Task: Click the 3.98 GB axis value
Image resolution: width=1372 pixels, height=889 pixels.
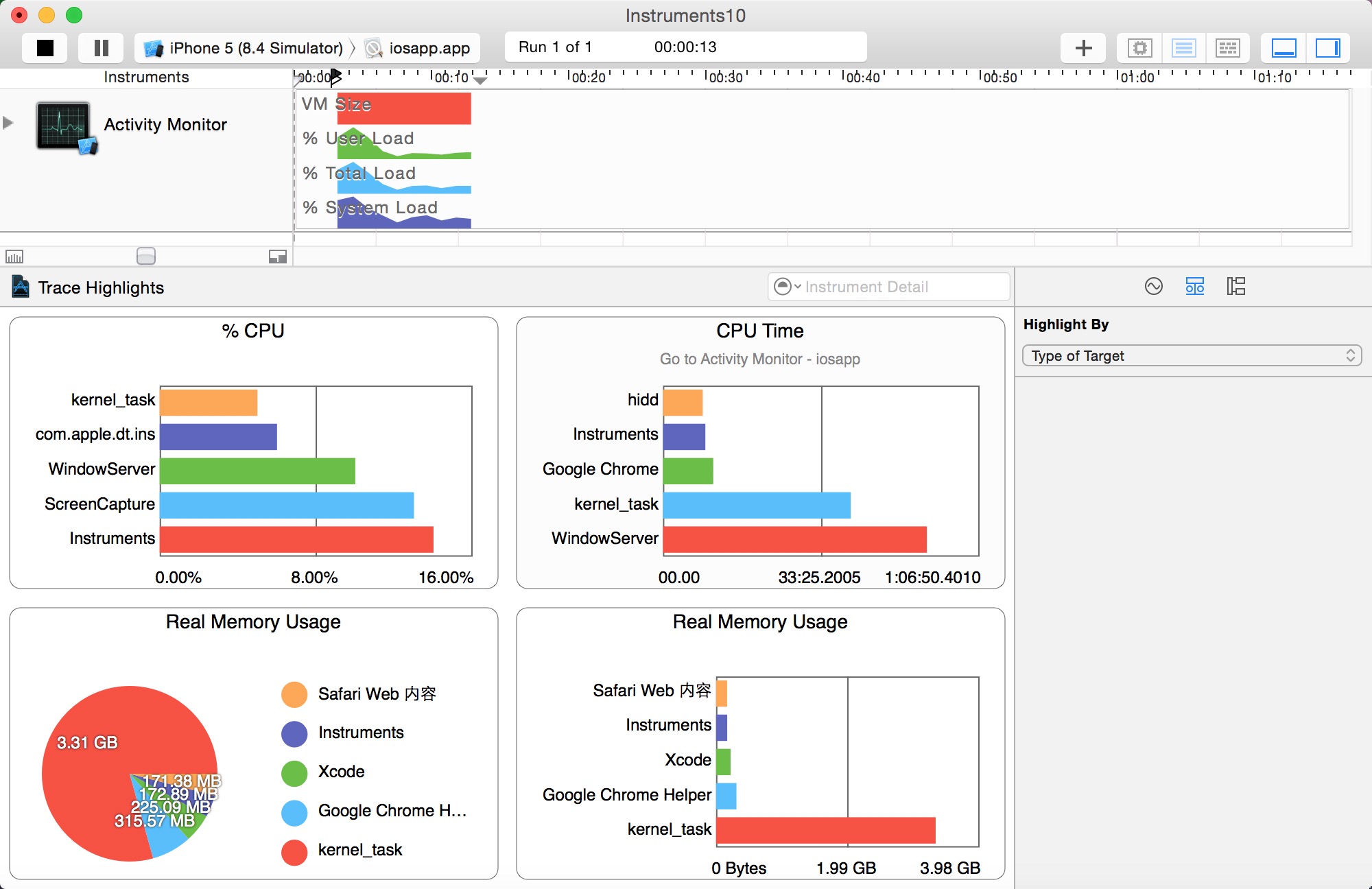Action: click(x=950, y=868)
